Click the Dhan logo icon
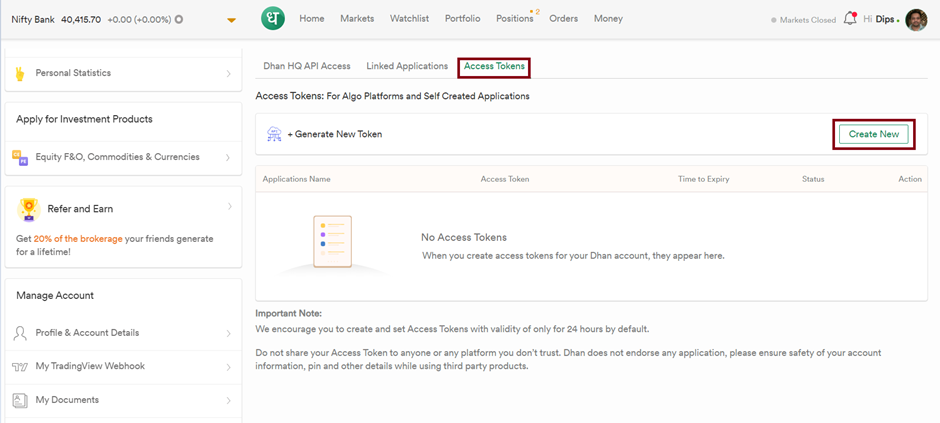Image resolution: width=940 pixels, height=423 pixels. point(273,19)
